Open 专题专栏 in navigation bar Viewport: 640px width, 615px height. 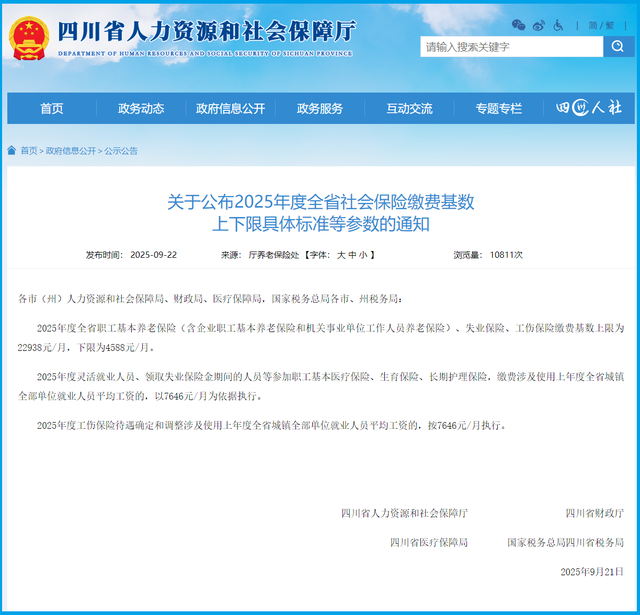498,108
